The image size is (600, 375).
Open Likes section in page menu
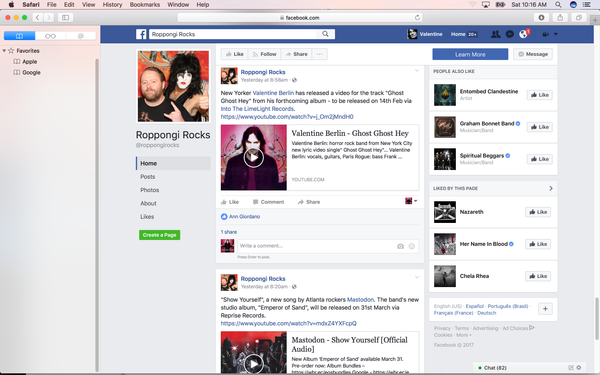147,217
